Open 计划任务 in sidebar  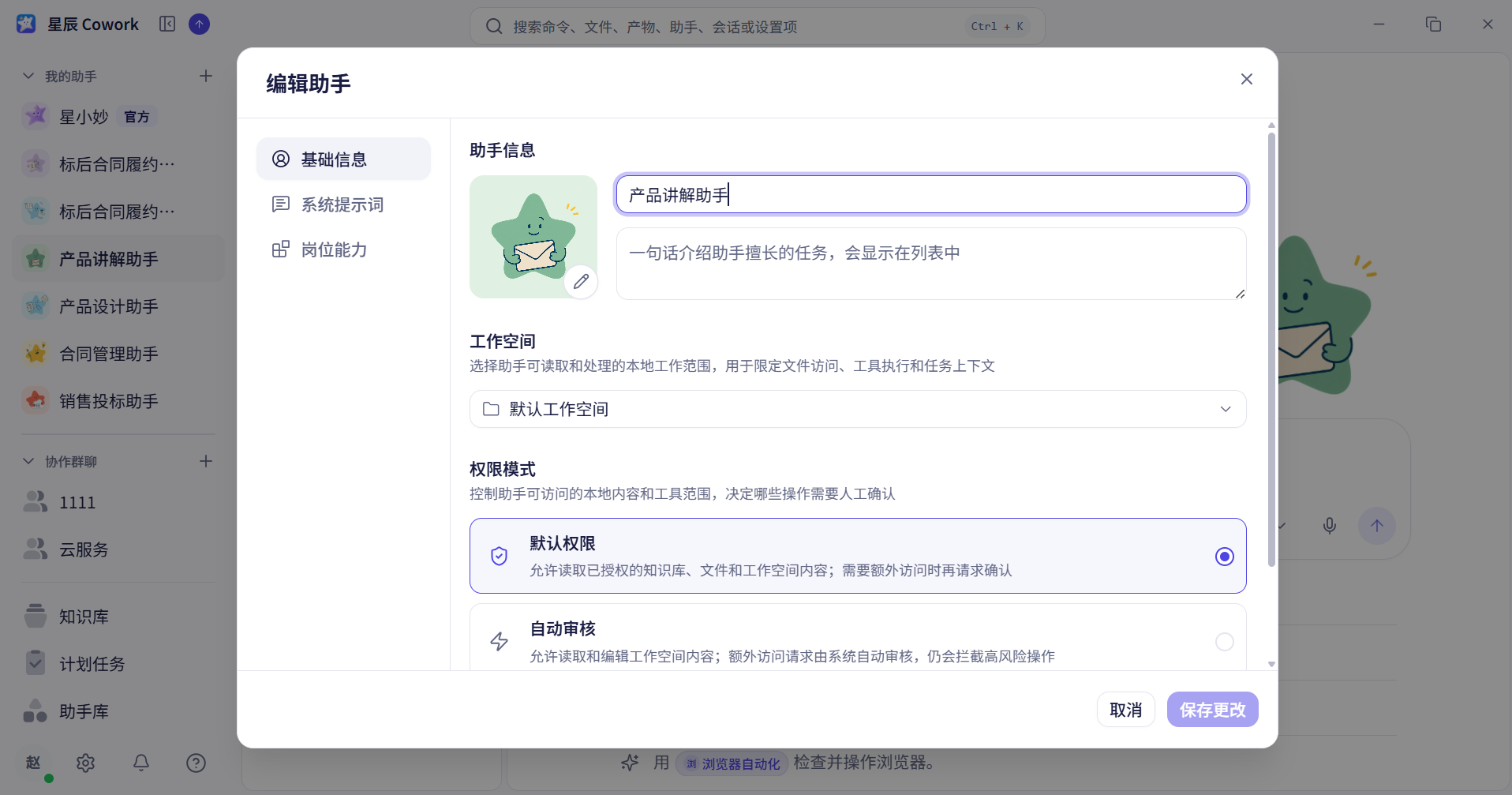(118, 664)
